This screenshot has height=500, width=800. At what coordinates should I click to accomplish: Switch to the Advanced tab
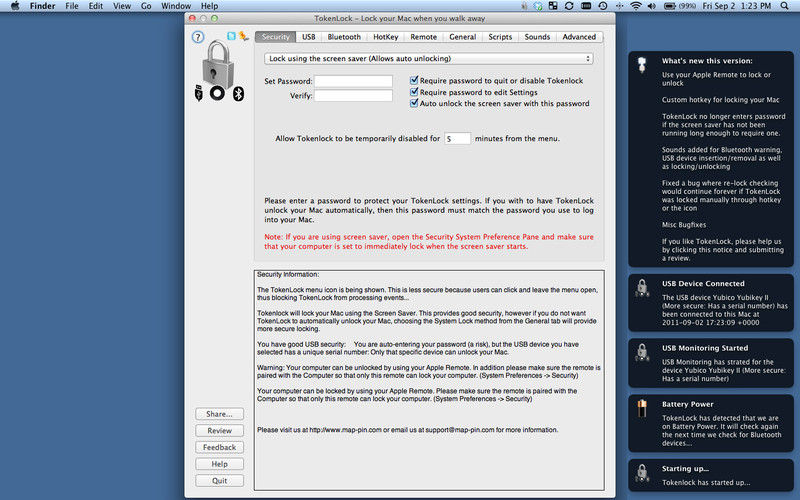tap(579, 37)
